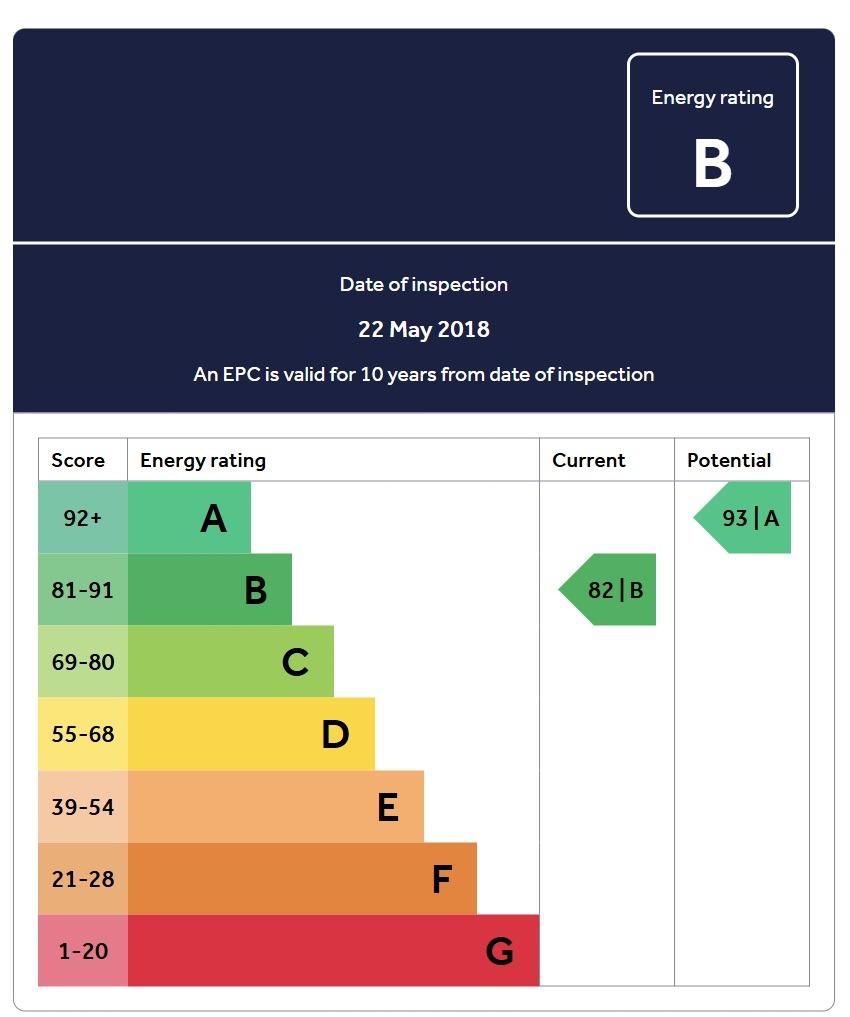This screenshot has height=1017, width=850.
Task: Select the red G rating bar
Action: tap(333, 951)
